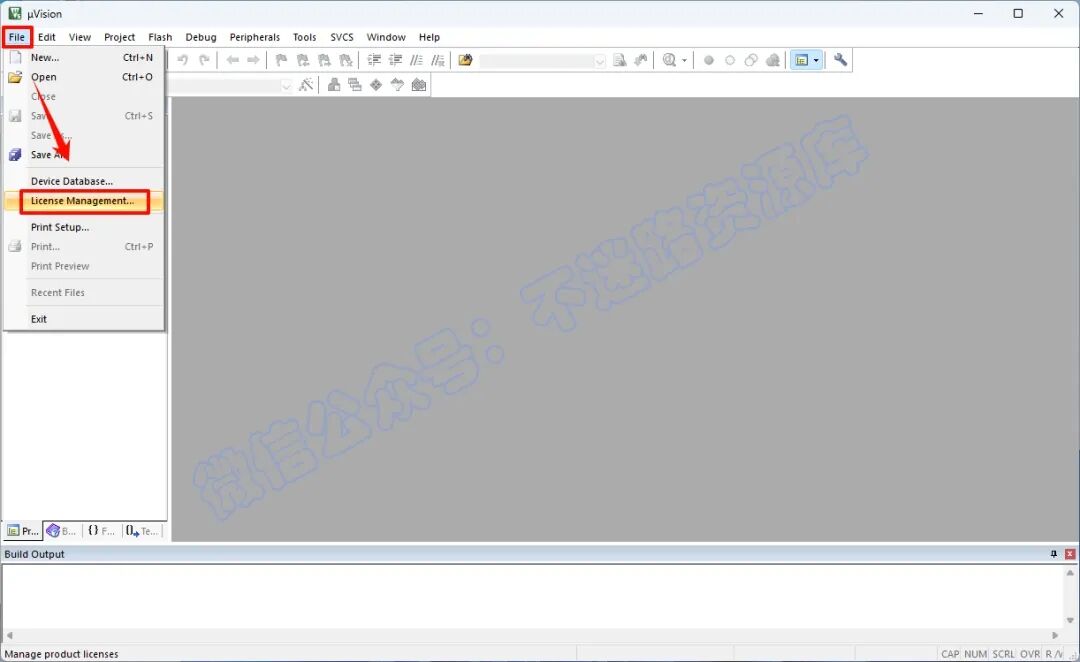Switch to the Templates (Te...) tab
This screenshot has width=1080, height=662.
143,530
